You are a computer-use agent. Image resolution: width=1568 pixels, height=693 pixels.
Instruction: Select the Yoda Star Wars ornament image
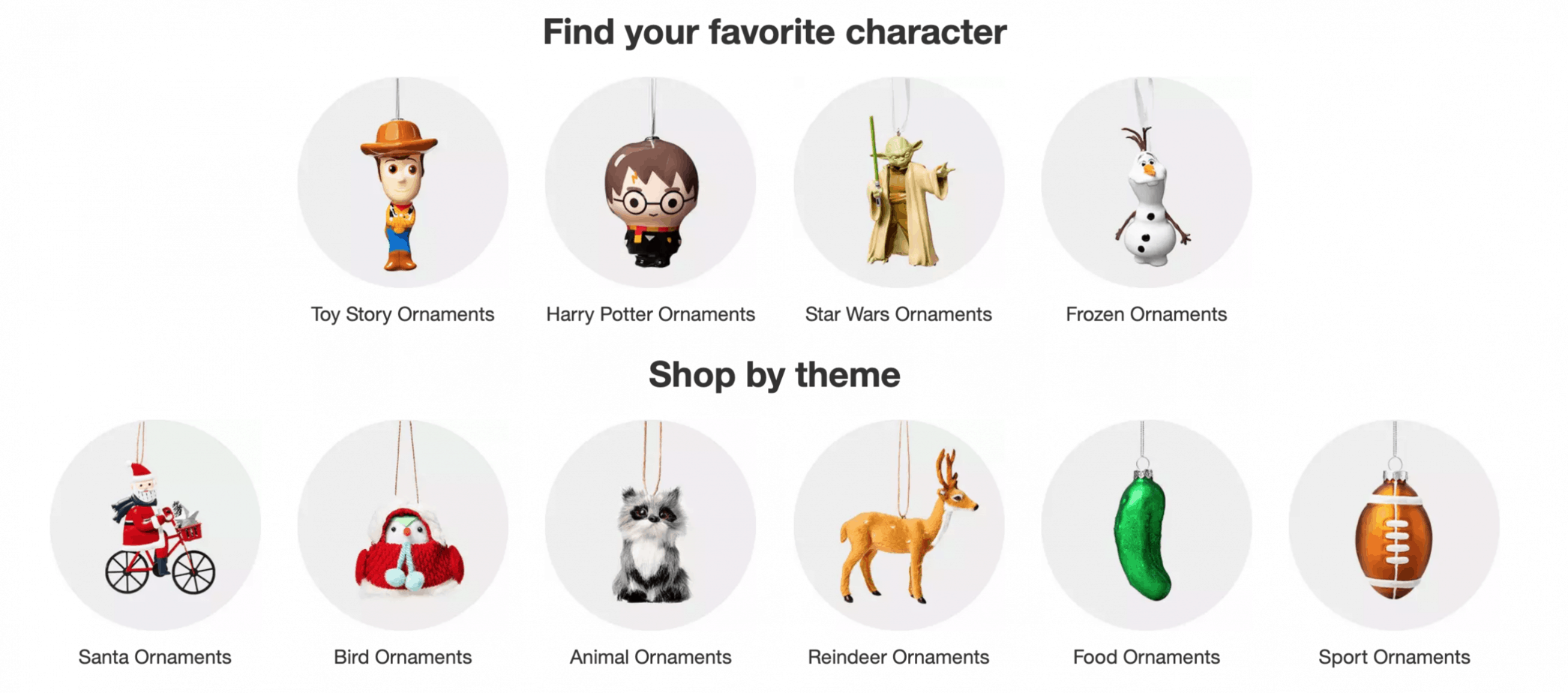coord(899,182)
